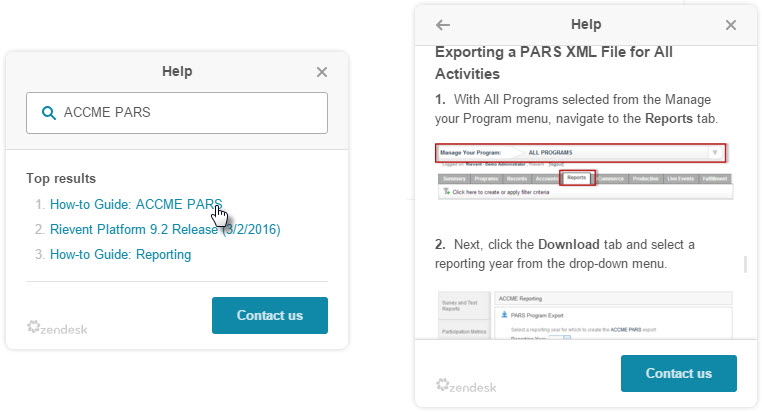Focus the ACCME PARS search field
The height and width of the screenshot is (412, 762).
[177, 113]
